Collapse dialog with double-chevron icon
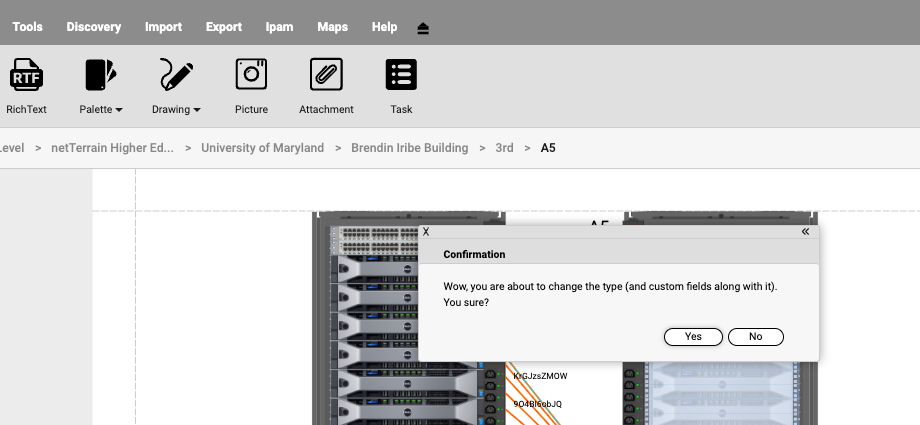This screenshot has height=425, width=920. [x=805, y=231]
